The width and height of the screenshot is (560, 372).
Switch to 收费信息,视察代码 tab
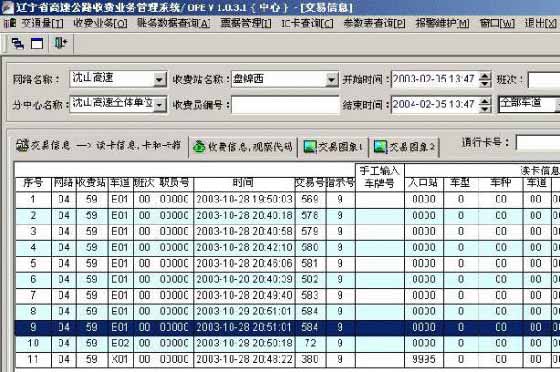click(243, 146)
